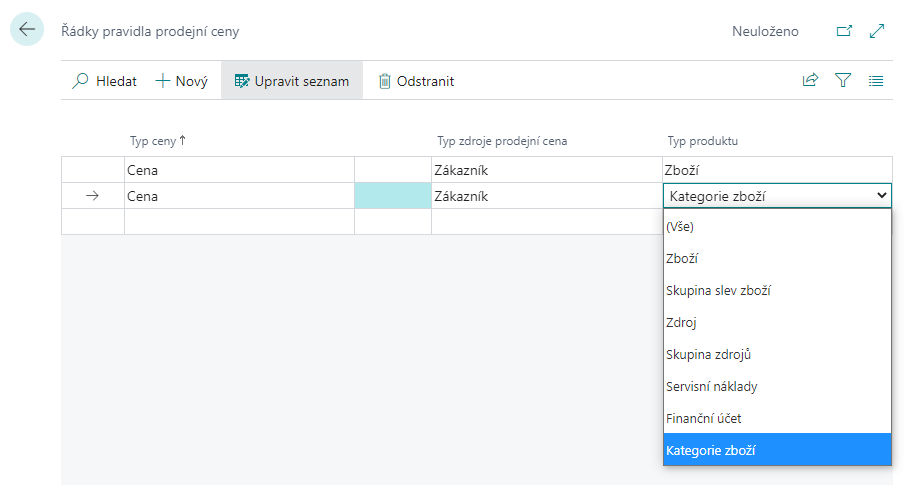This screenshot has width=904, height=485.
Task: Click the Hledat search button
Action: (105, 81)
